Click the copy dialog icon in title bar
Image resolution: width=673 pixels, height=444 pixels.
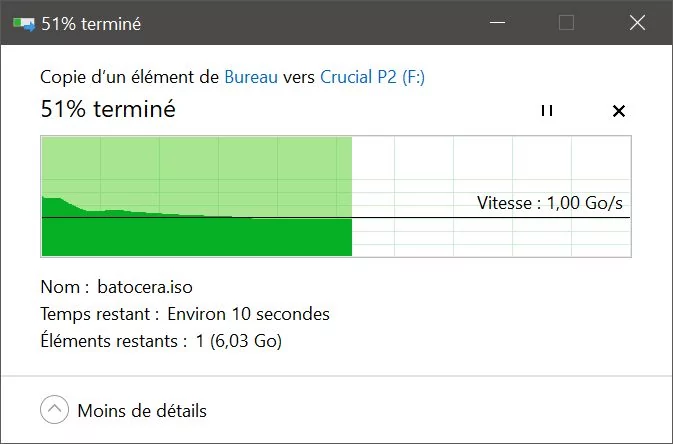(24, 24)
